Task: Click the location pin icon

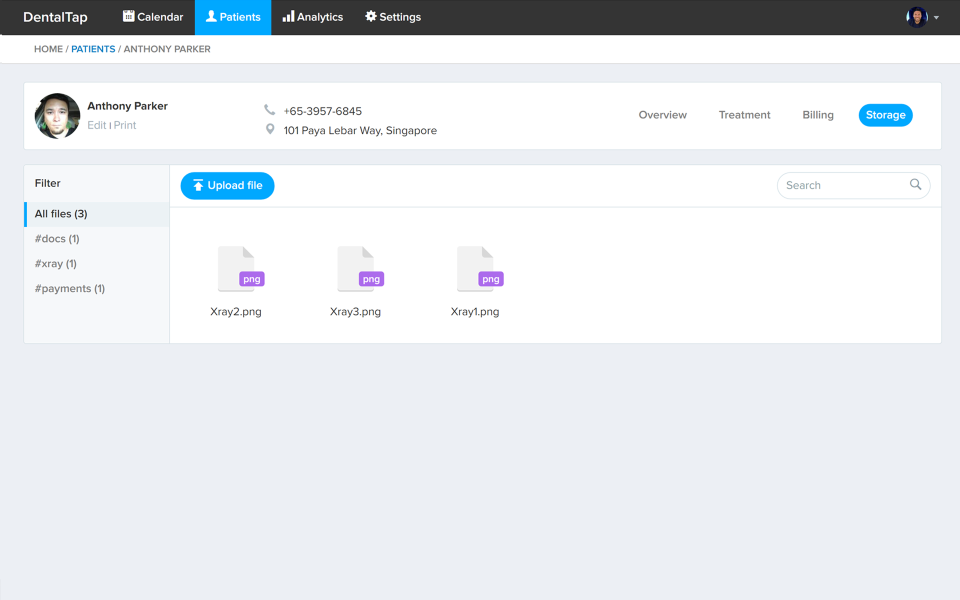Action: (x=270, y=129)
